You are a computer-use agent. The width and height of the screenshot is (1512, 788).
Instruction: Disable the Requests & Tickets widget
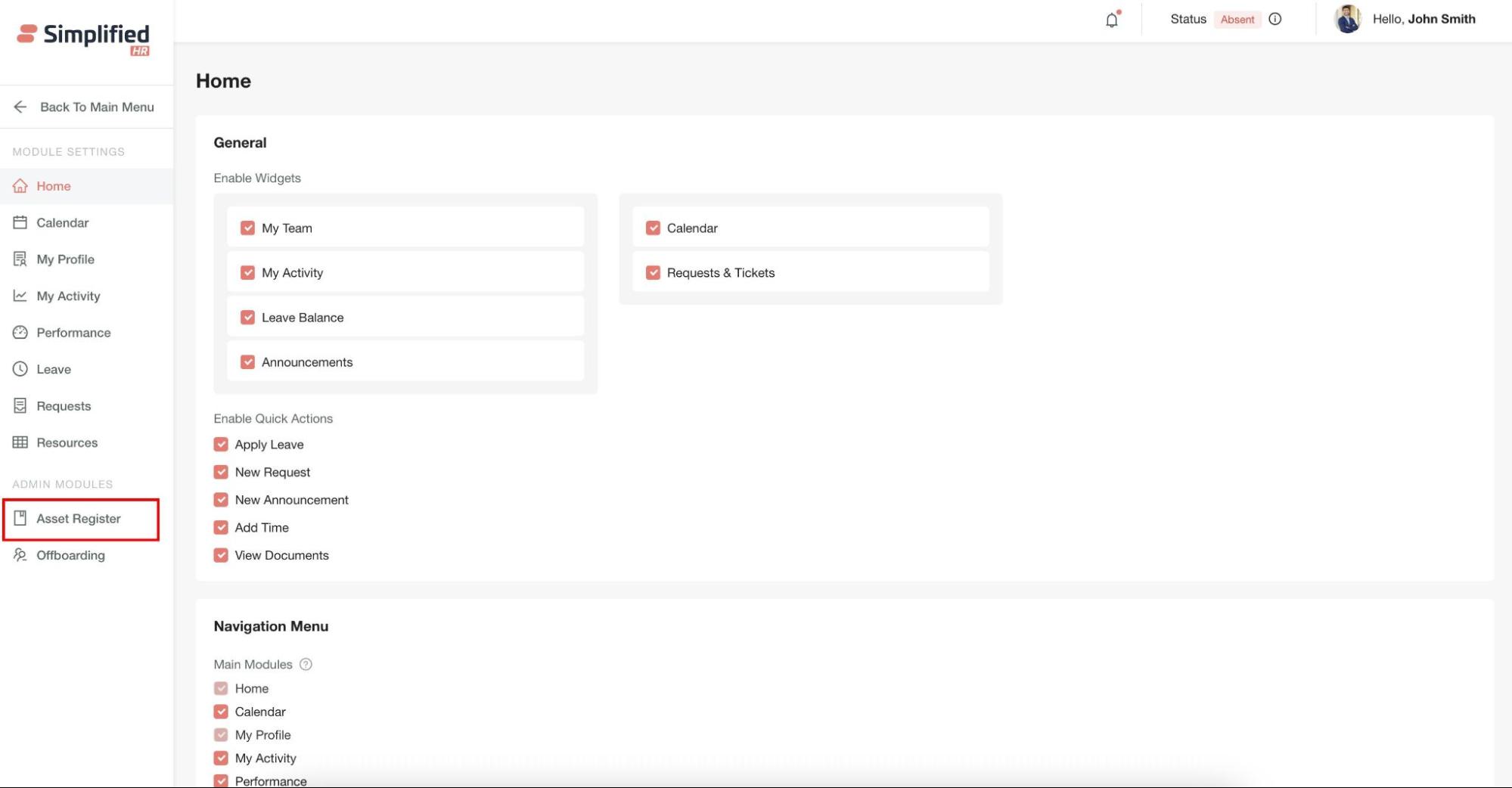tap(653, 272)
